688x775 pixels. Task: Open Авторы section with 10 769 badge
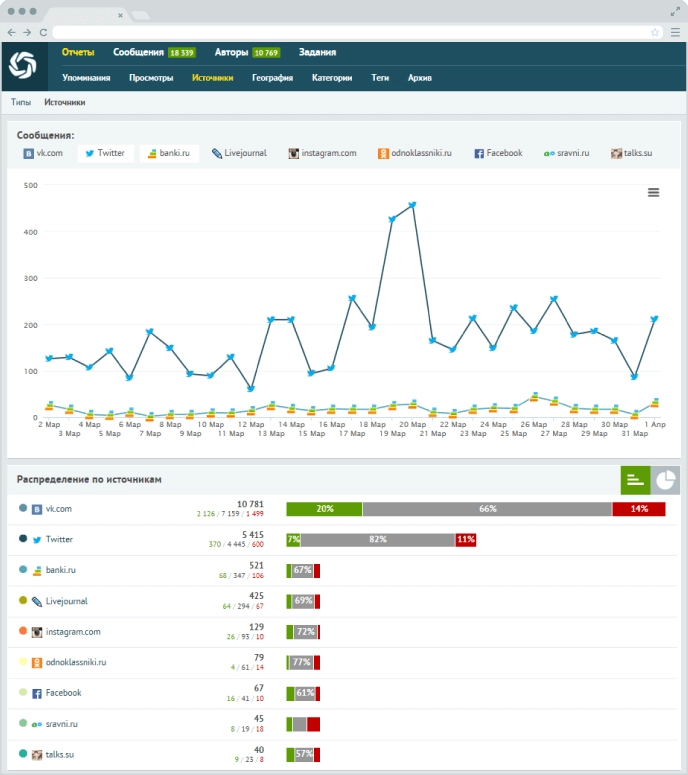247,52
